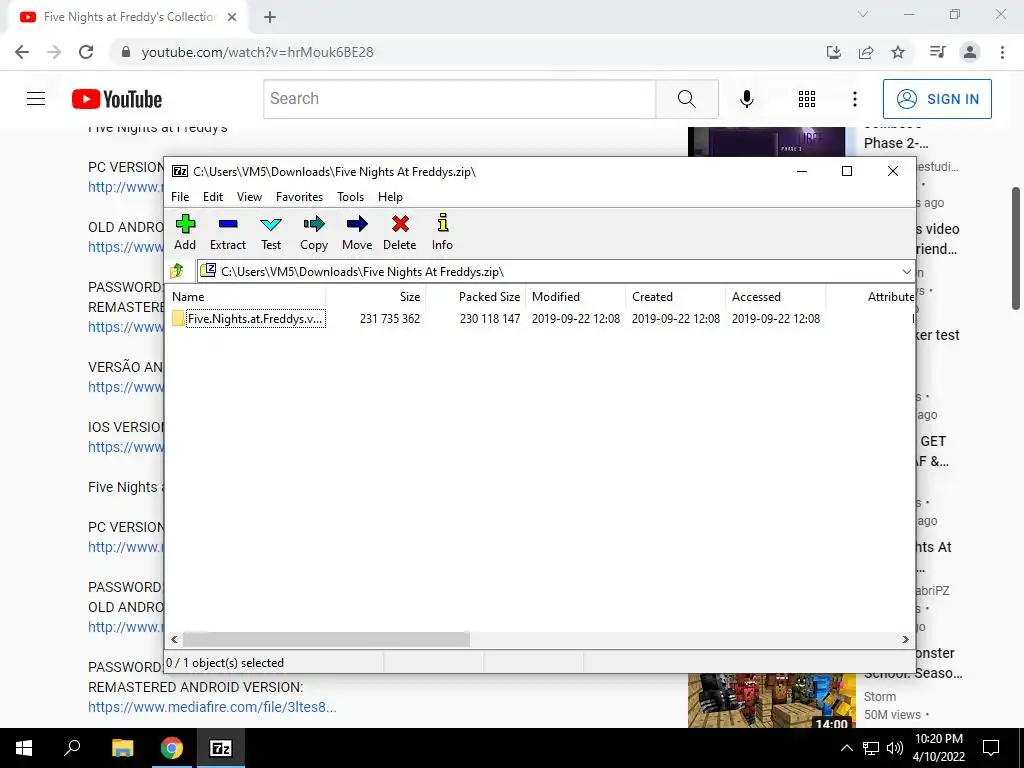Viewport: 1024px width, 768px height.
Task: Open the Edit menu in 7-Zip
Action: 213,197
